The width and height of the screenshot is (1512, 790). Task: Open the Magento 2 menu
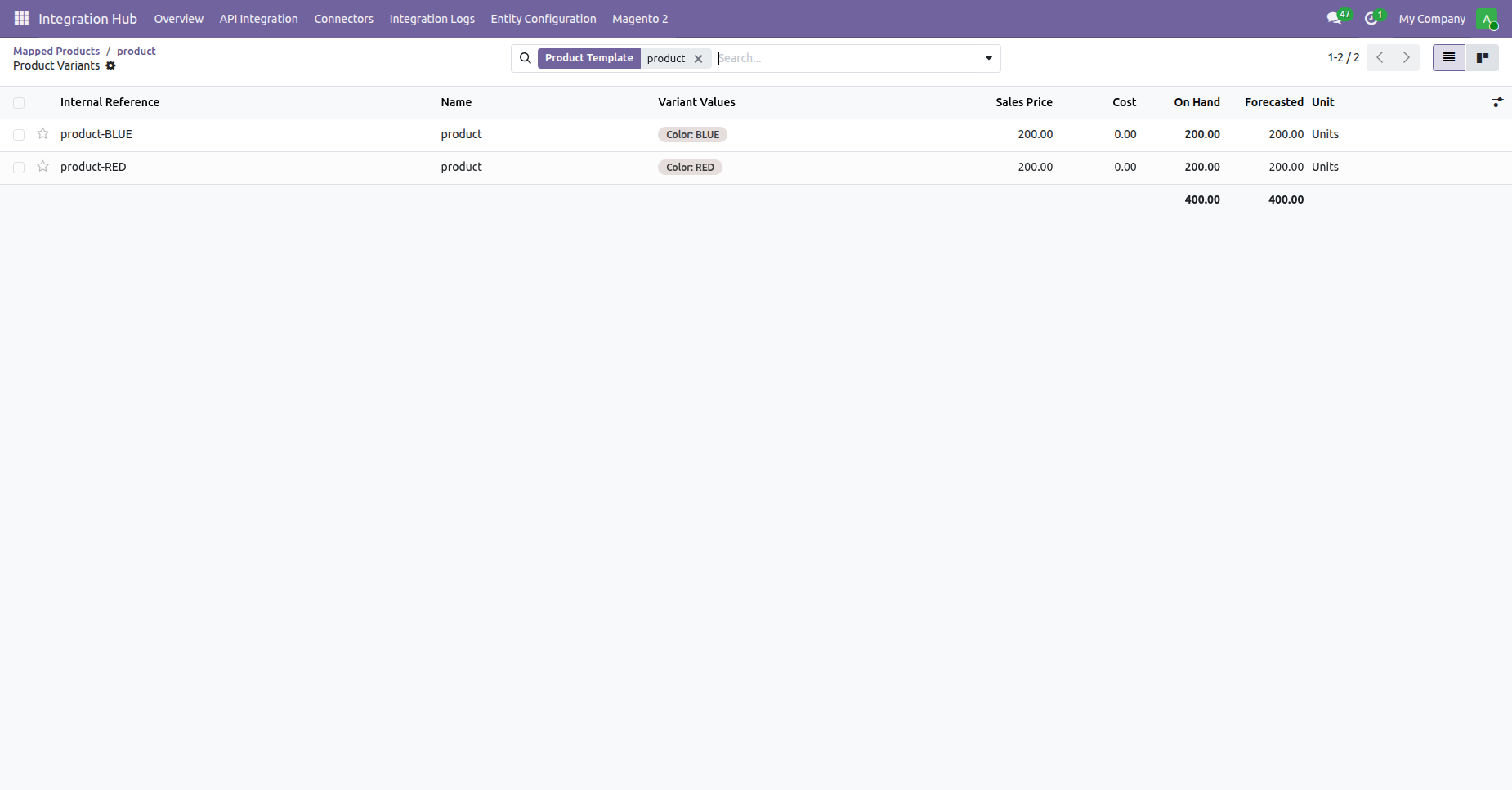point(640,19)
